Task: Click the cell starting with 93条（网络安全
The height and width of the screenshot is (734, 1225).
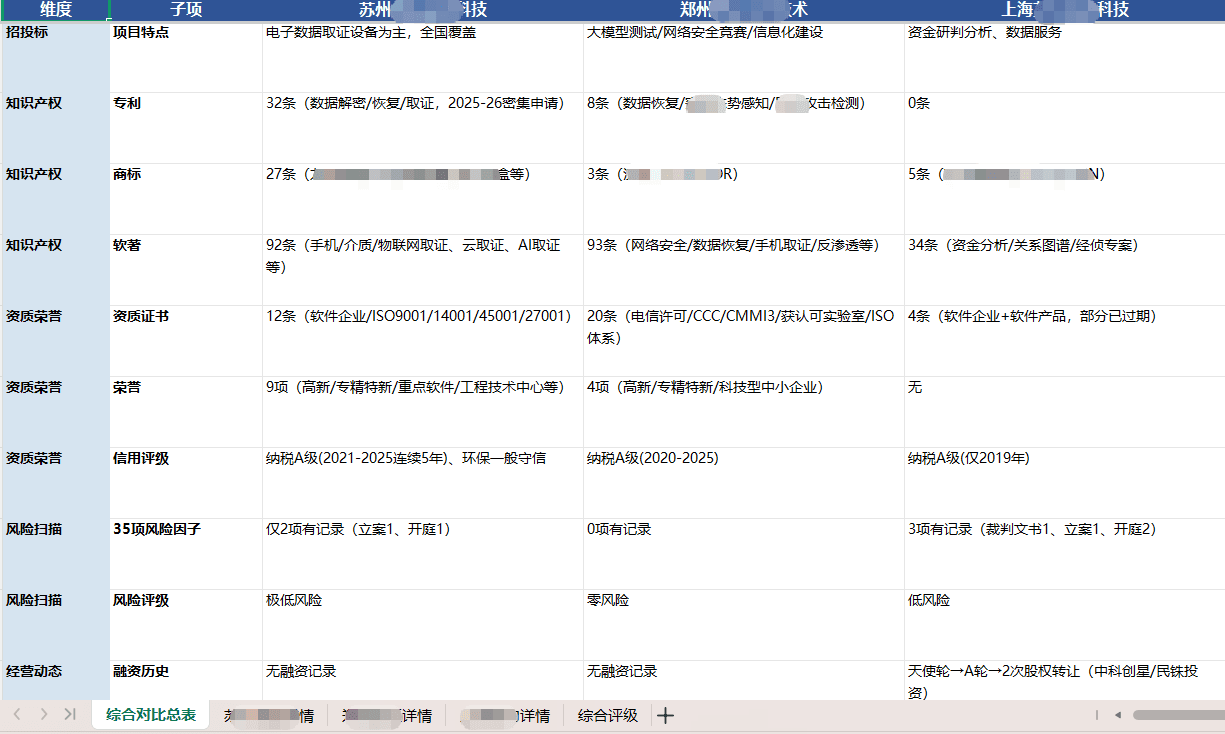Action: tap(744, 270)
